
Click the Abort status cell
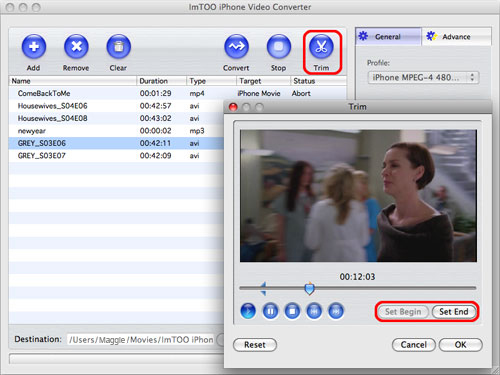click(x=301, y=94)
